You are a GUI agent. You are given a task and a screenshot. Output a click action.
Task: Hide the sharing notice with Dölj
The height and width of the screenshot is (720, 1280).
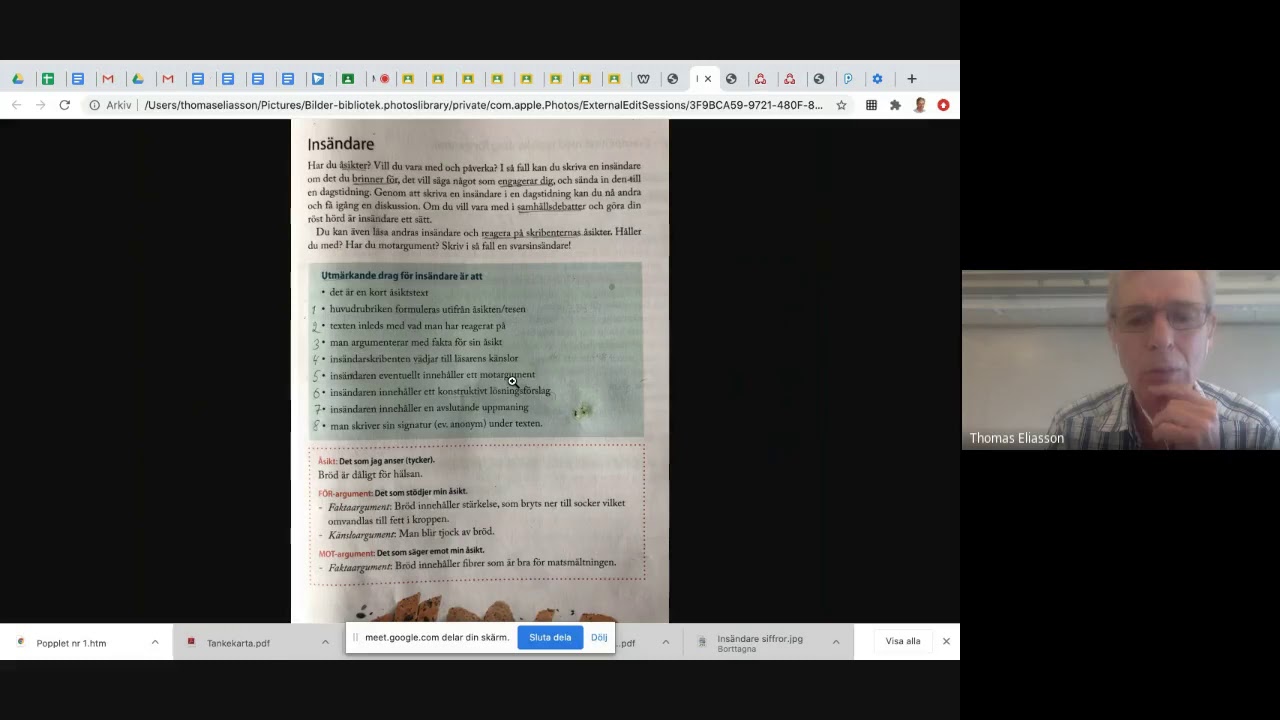click(599, 637)
